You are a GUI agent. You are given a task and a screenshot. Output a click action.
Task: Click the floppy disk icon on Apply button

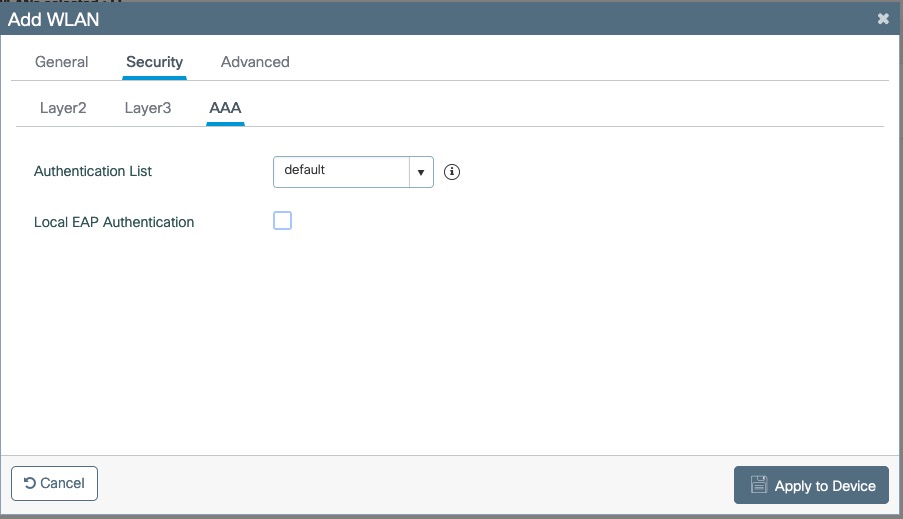coord(759,485)
